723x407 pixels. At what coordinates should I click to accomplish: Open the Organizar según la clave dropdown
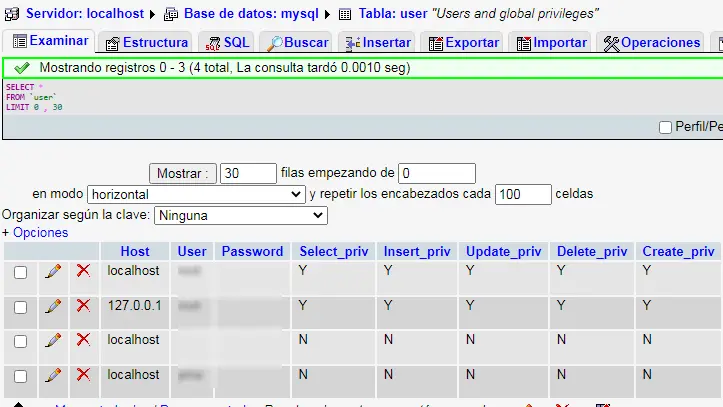pos(241,215)
